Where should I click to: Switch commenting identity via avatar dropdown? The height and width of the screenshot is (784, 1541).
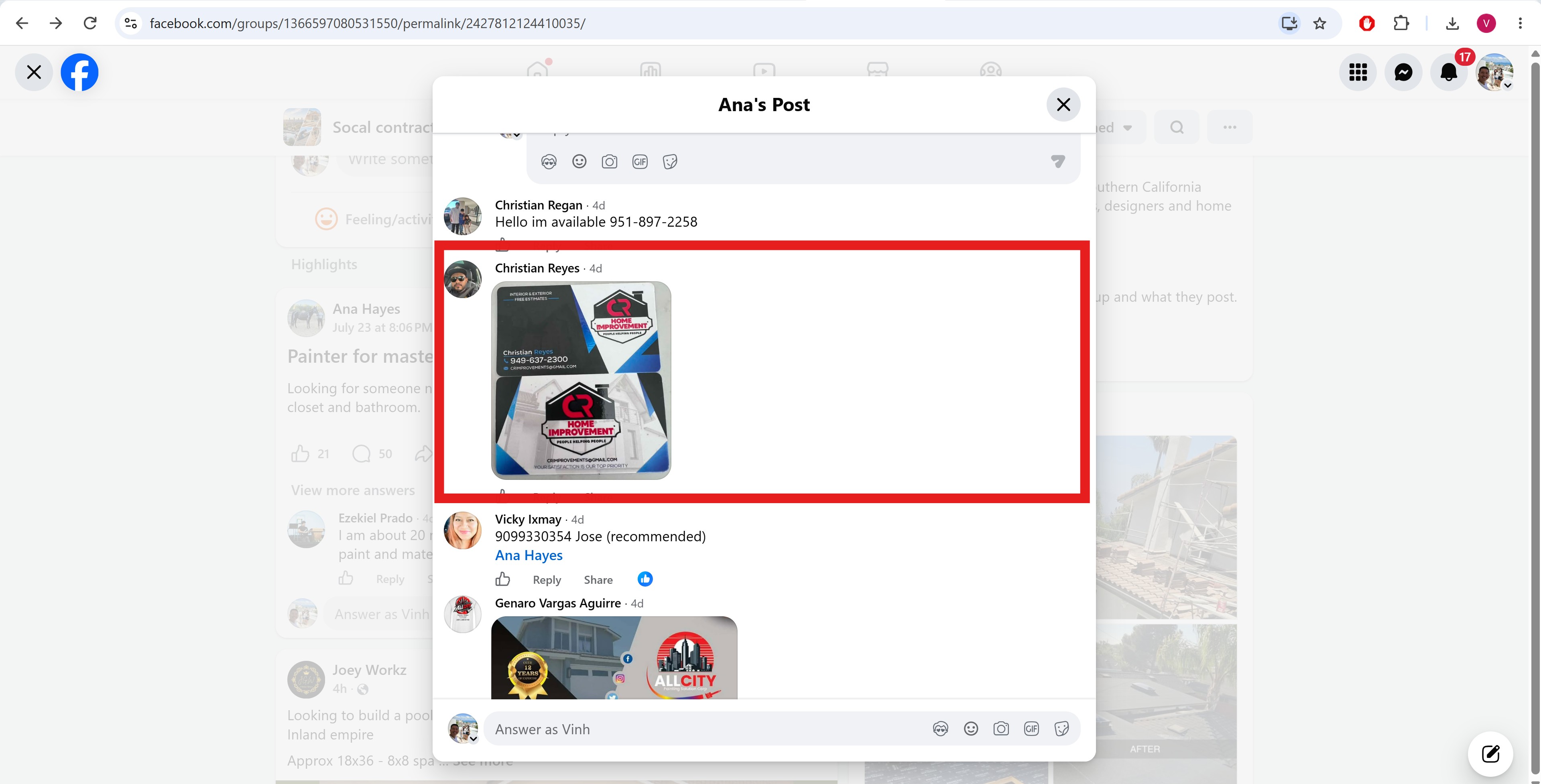464,729
